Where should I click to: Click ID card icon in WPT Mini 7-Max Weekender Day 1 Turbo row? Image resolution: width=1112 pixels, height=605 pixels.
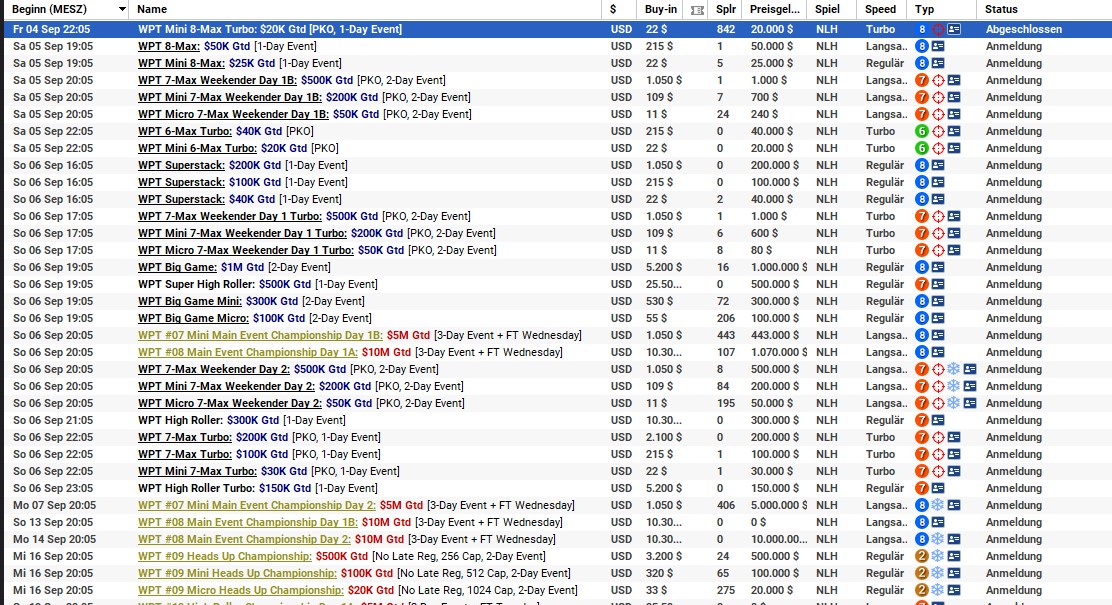coord(955,233)
